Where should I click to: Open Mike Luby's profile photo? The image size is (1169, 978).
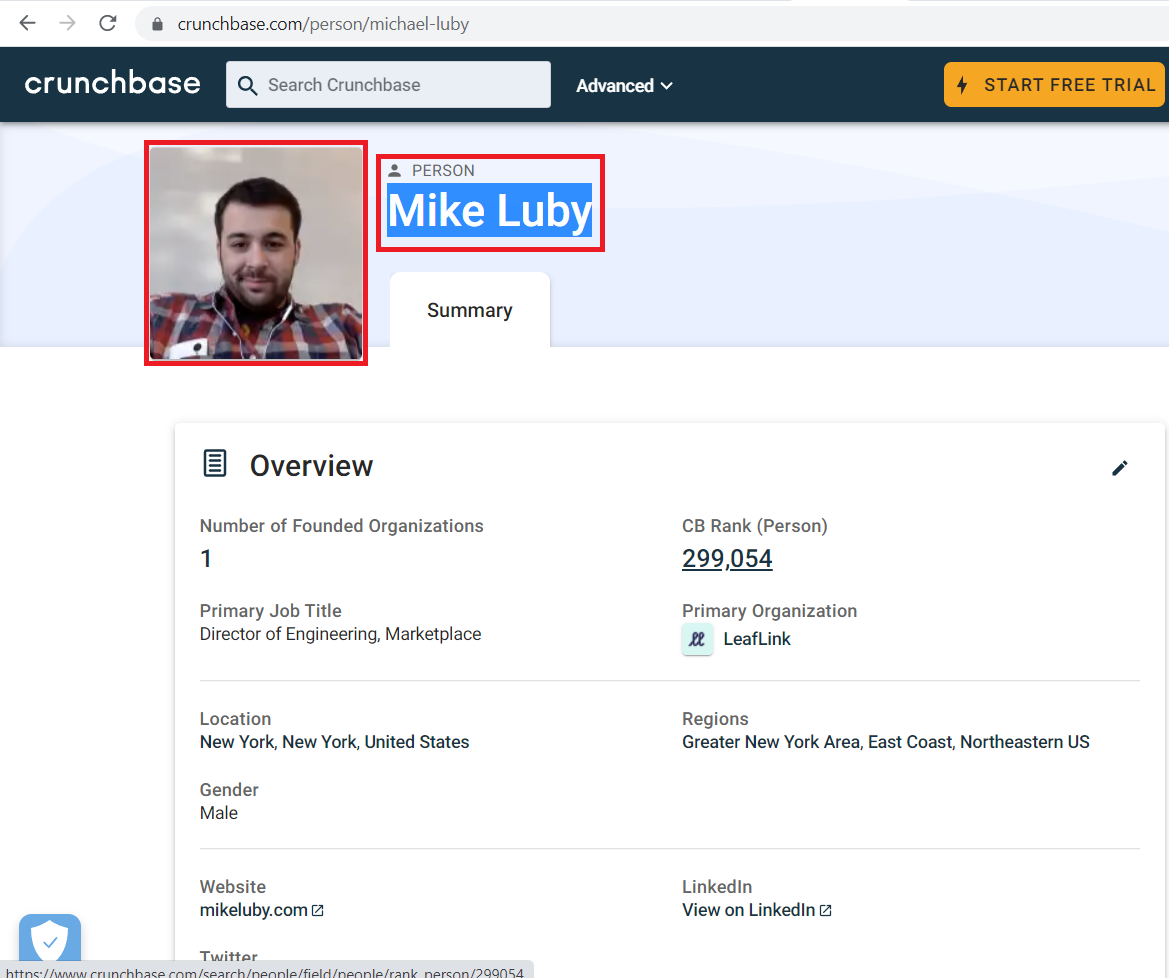256,253
